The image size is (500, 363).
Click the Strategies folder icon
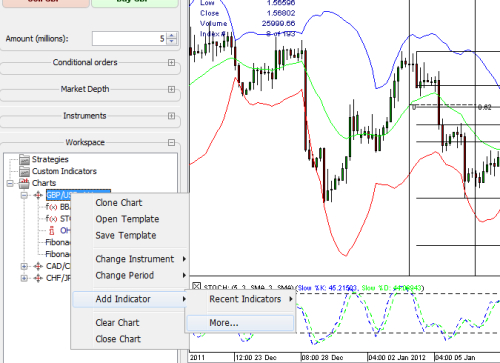coord(24,159)
